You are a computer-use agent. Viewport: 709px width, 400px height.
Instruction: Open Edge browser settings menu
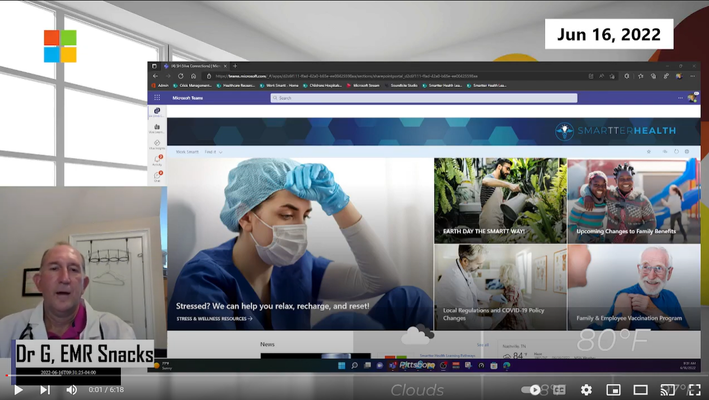click(x=693, y=76)
